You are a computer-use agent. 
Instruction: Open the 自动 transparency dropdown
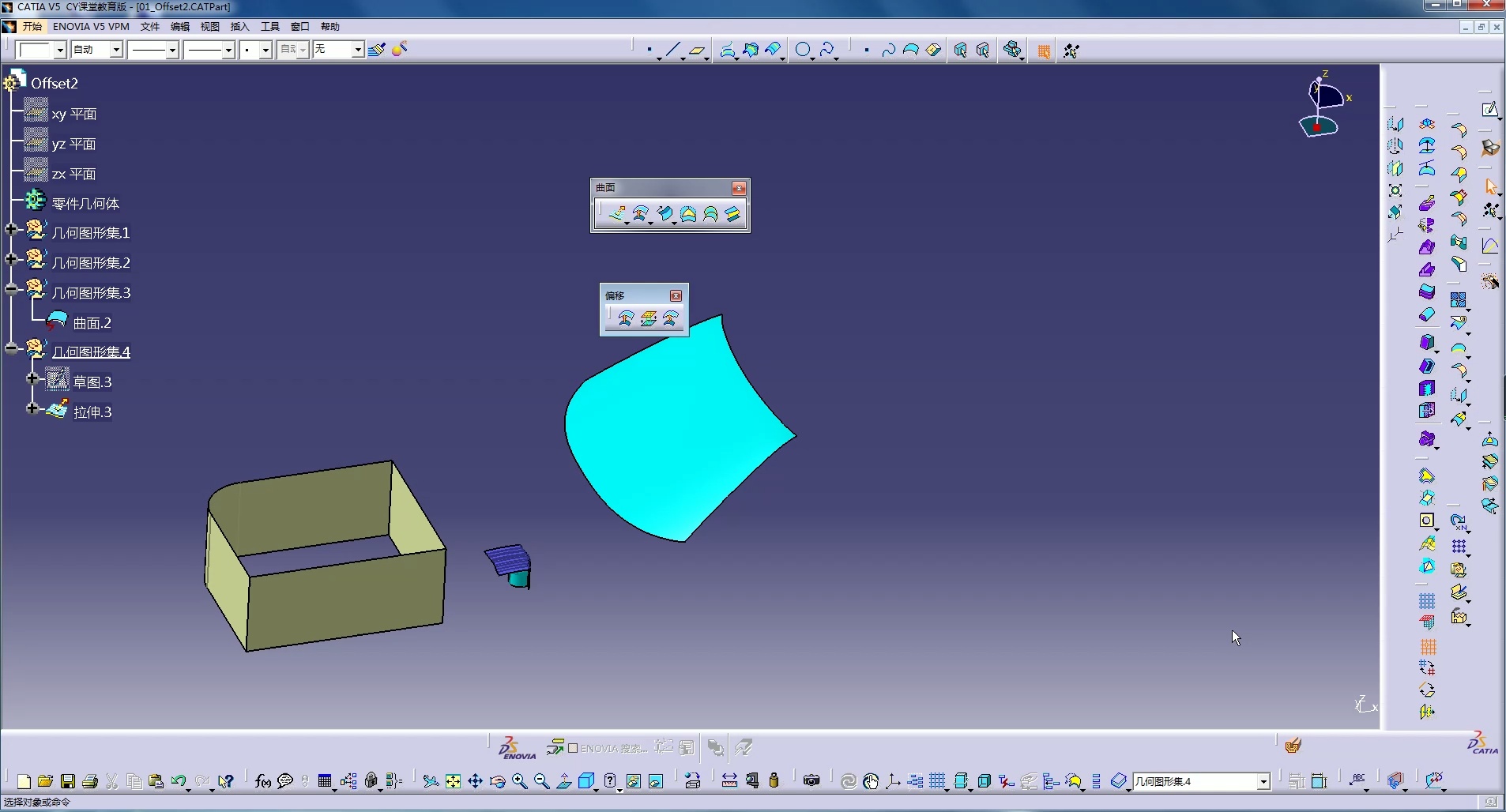click(x=115, y=50)
